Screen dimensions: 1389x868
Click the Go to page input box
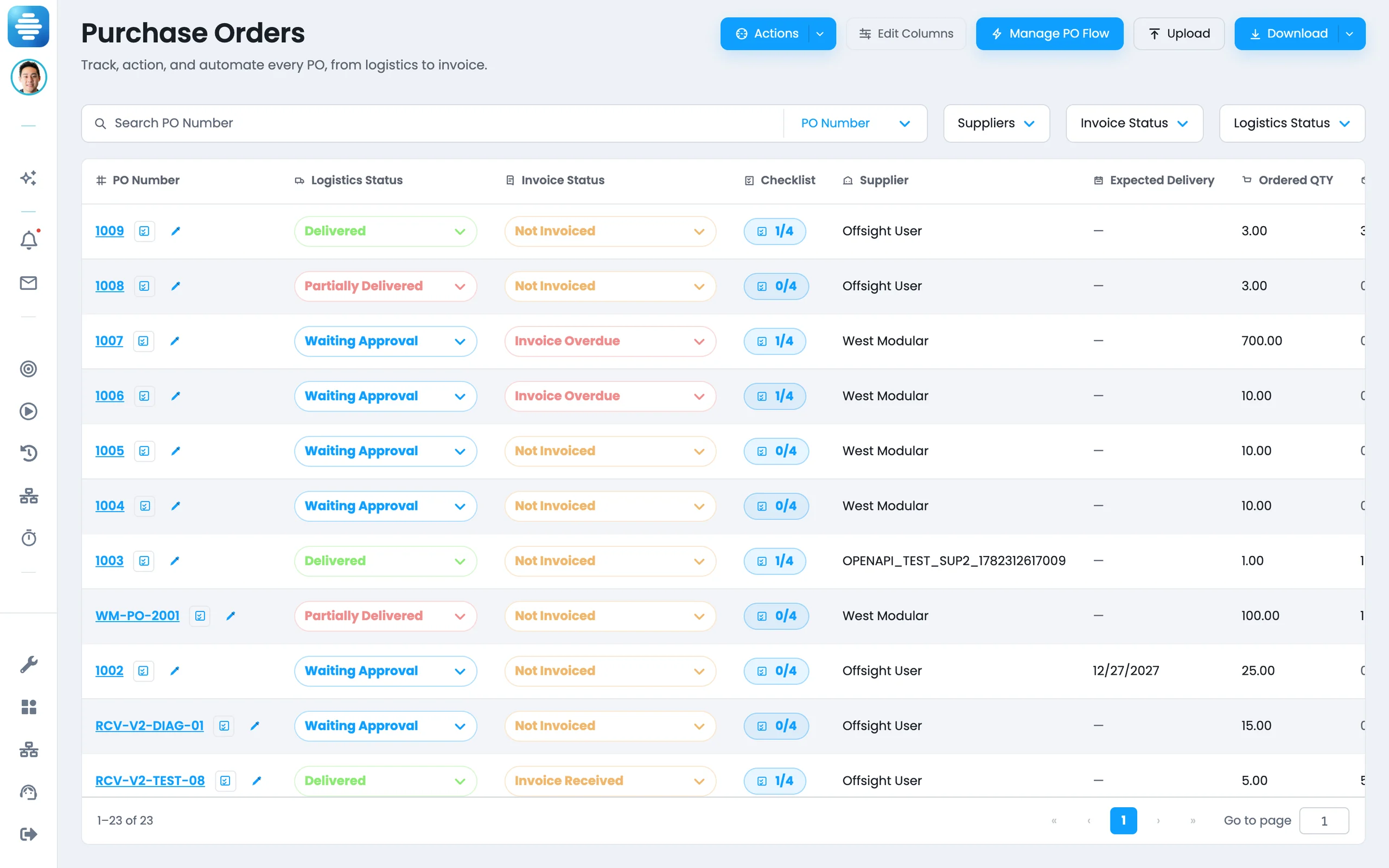tap(1324, 821)
